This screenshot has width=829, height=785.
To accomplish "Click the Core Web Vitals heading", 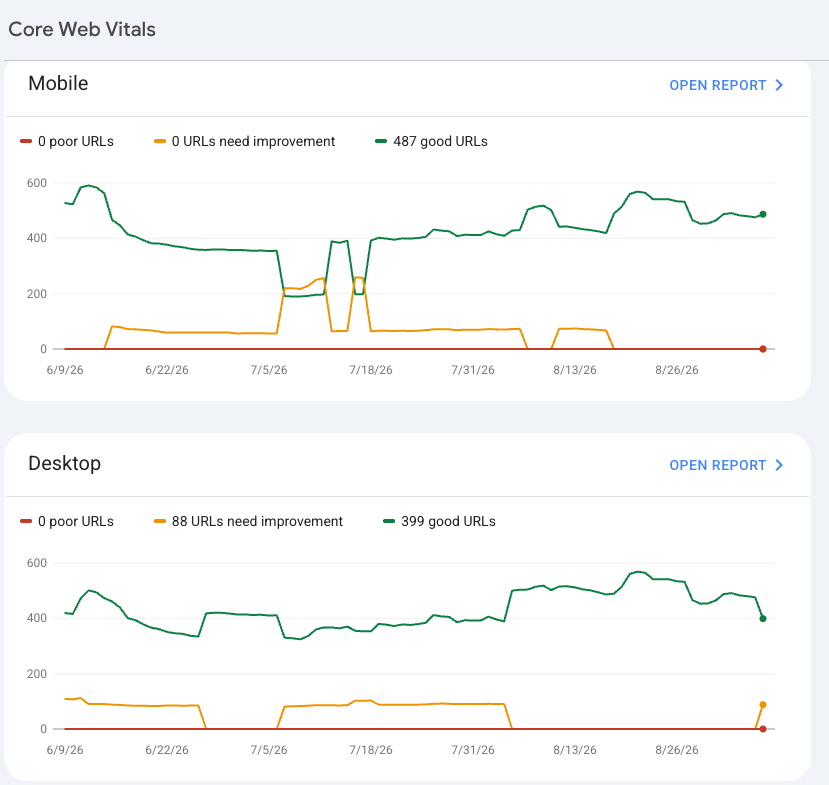I will (x=82, y=29).
